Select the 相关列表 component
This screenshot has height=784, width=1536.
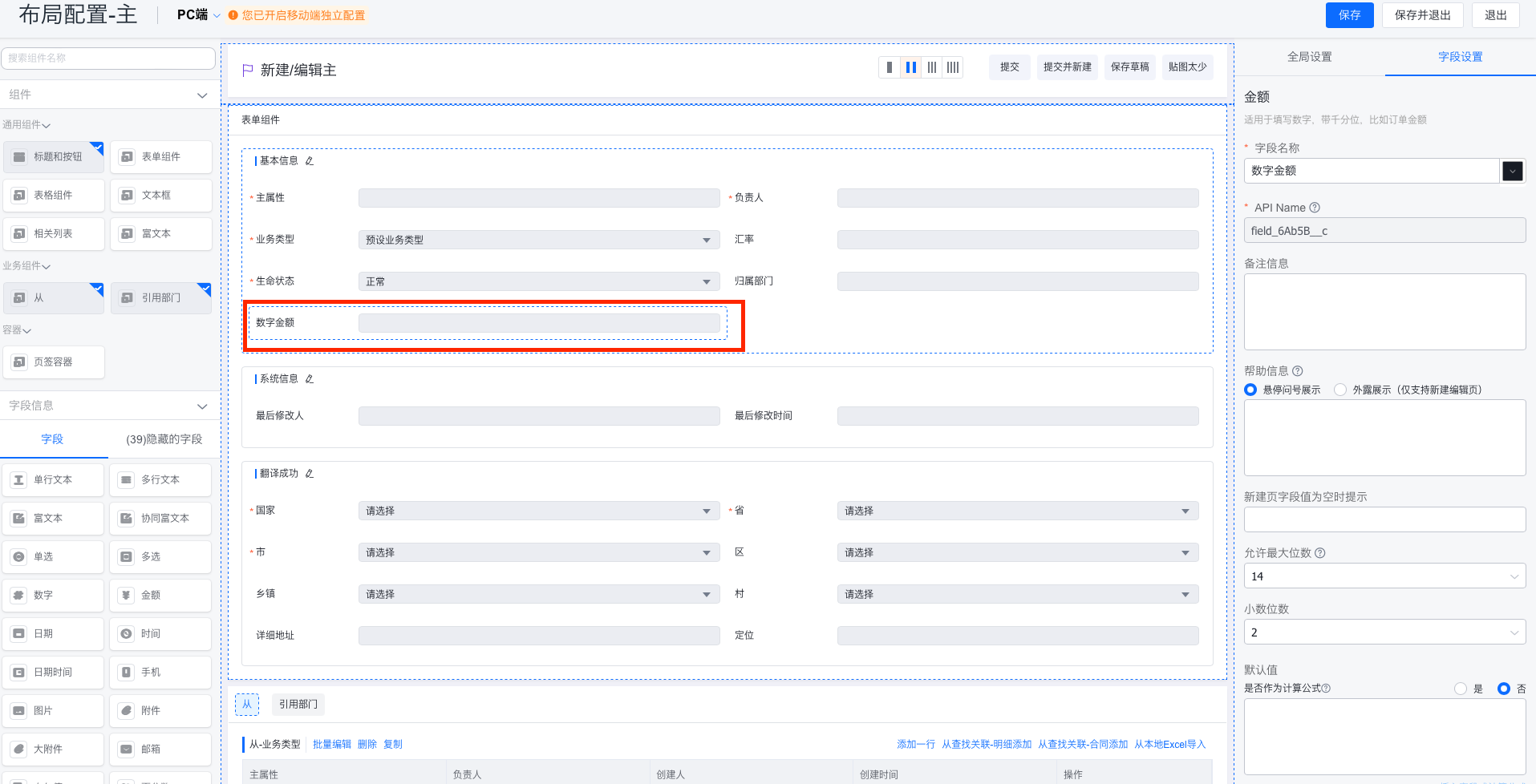coord(54,234)
